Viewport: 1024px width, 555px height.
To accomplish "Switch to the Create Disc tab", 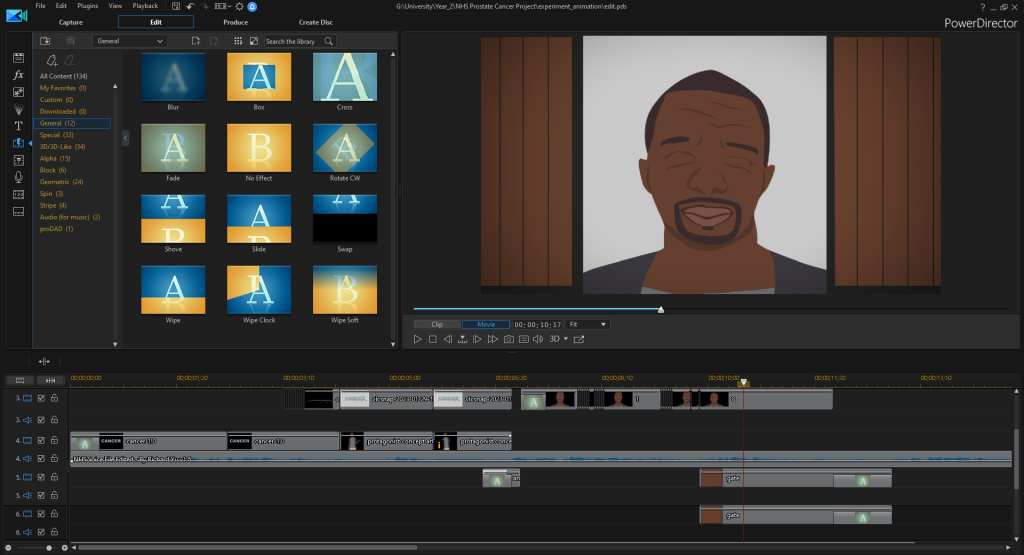I will [x=316, y=22].
